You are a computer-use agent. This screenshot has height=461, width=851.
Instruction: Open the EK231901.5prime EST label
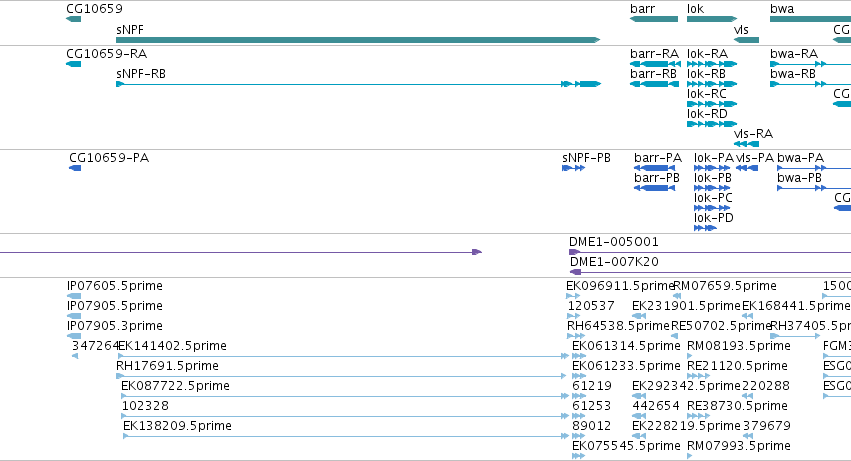pos(686,306)
